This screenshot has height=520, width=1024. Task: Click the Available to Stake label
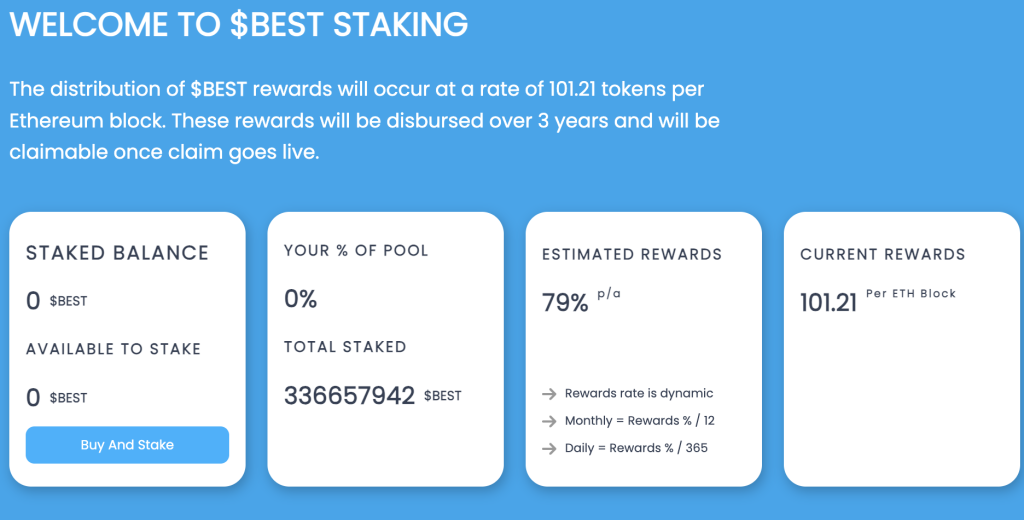click(113, 349)
